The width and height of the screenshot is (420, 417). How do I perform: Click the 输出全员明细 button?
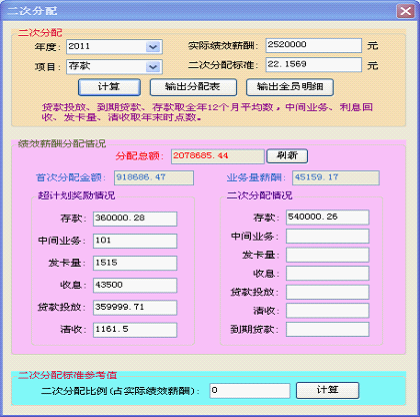tap(290, 87)
